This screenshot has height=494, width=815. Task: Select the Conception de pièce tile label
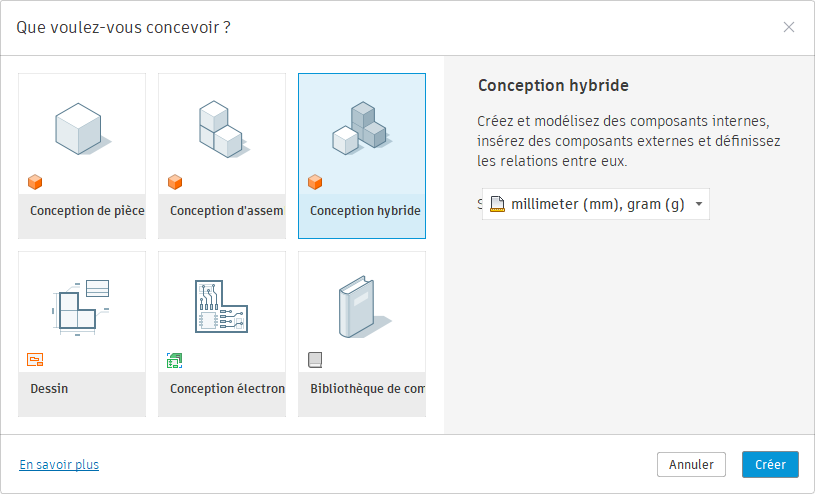[86, 211]
